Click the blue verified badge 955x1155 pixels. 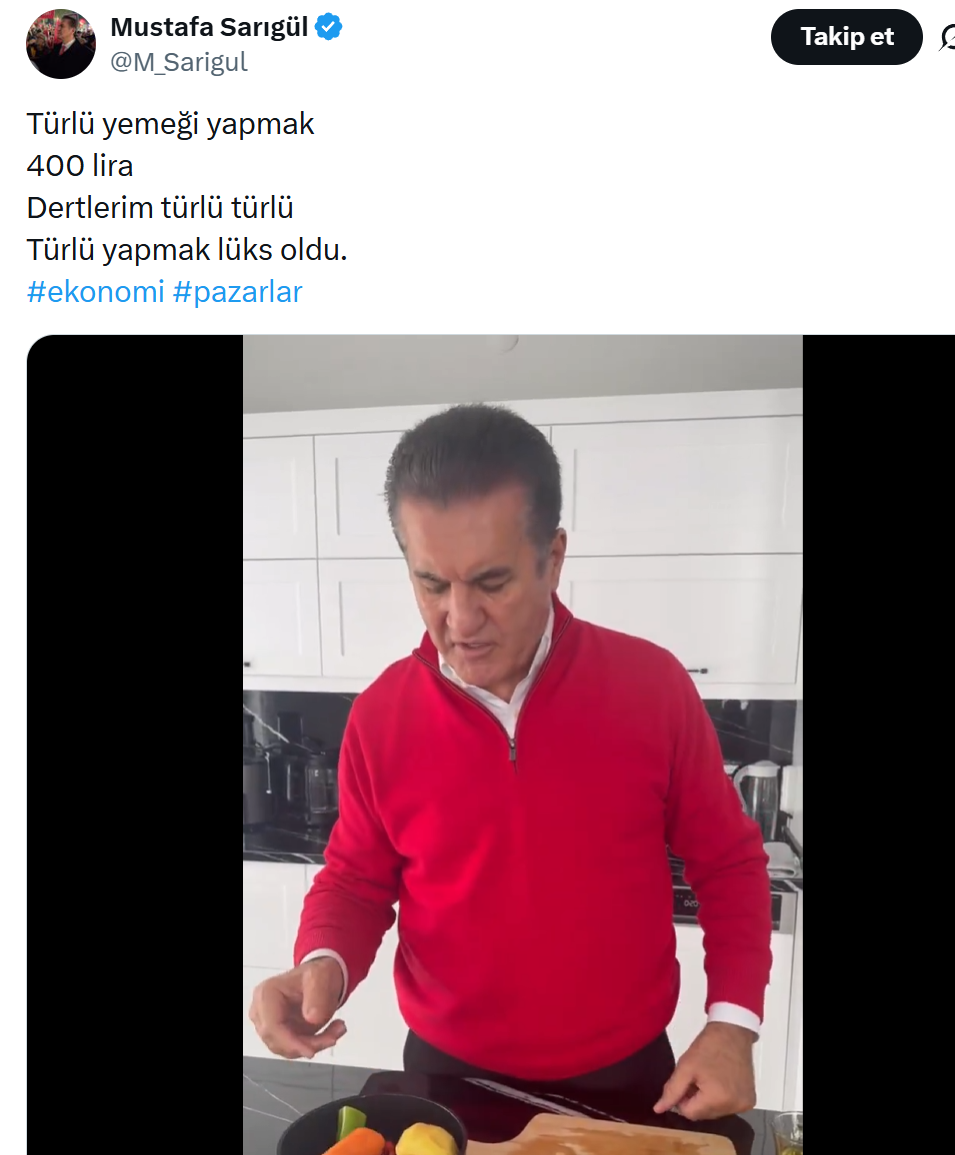[x=329, y=27]
